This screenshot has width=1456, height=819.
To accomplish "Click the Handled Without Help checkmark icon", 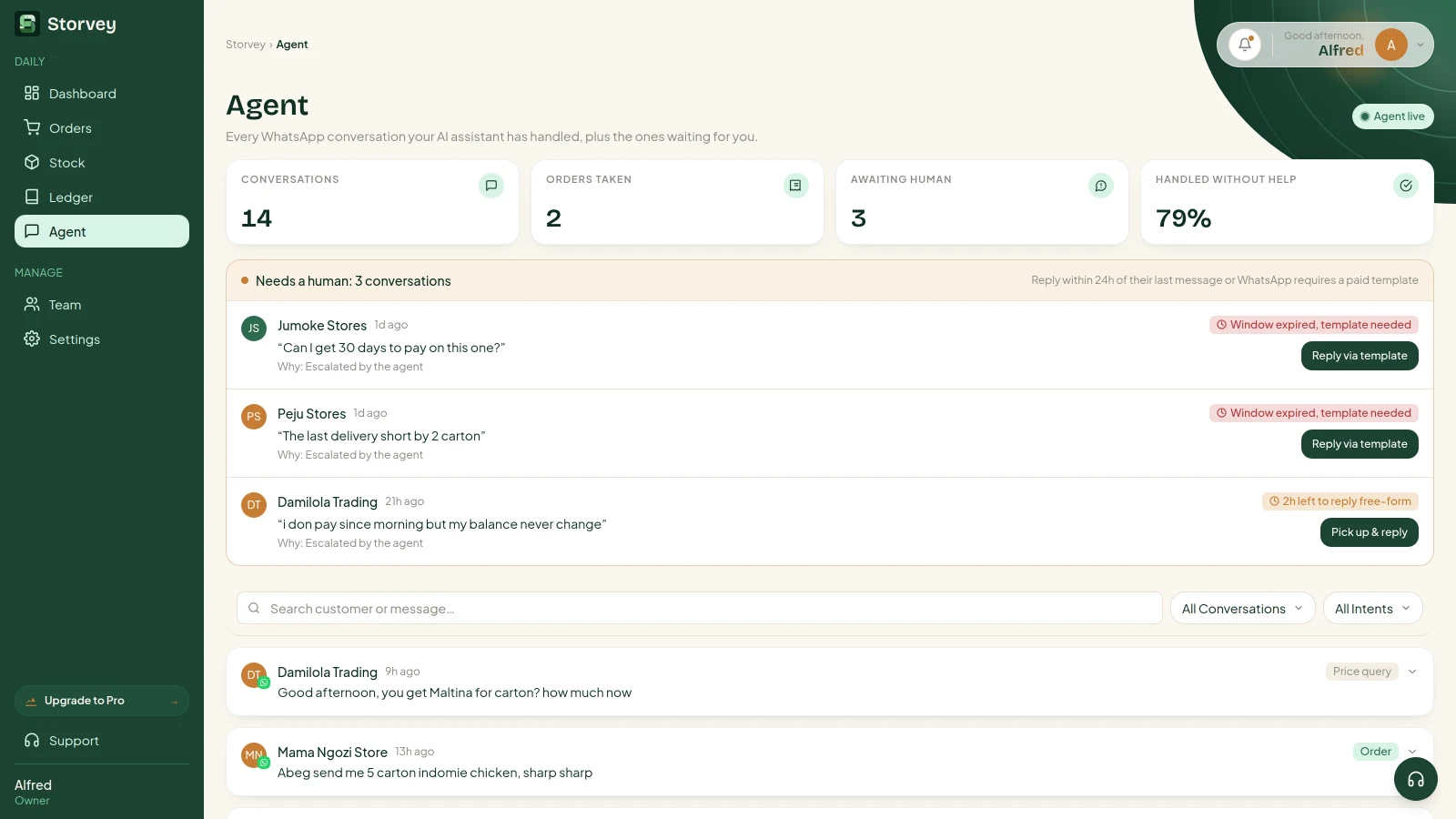I will click(x=1406, y=186).
